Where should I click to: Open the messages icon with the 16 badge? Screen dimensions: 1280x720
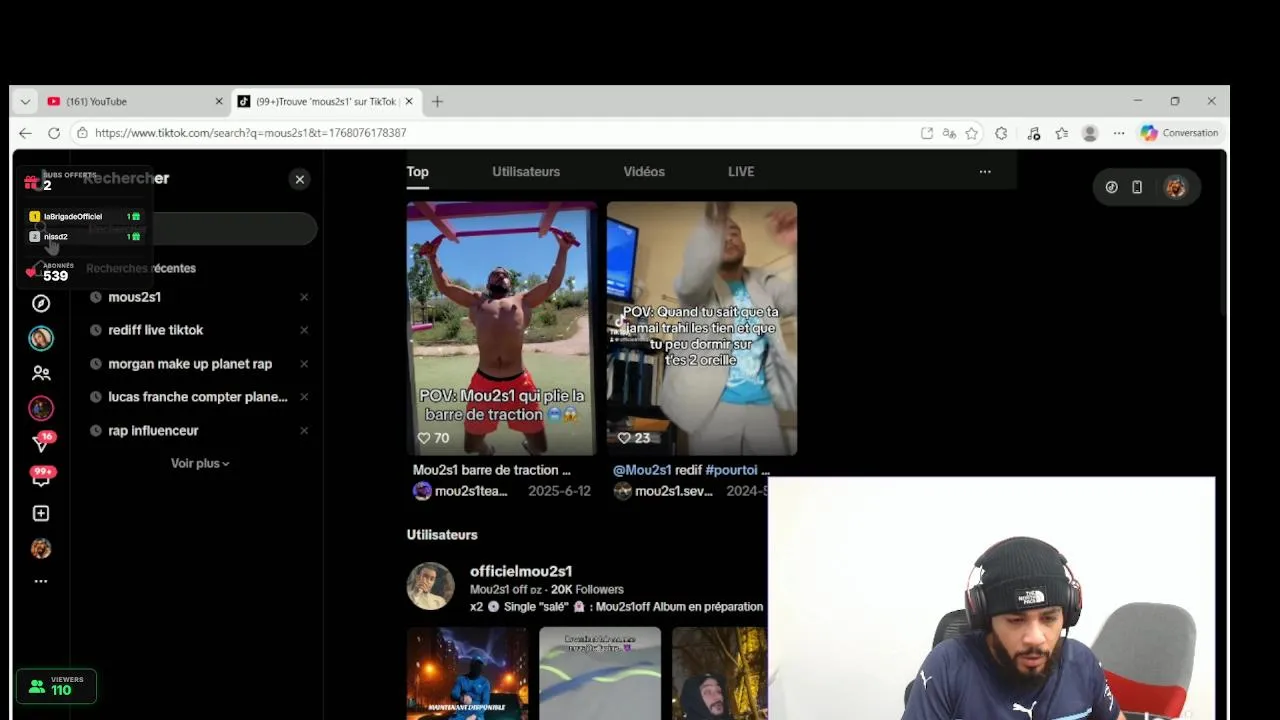click(41, 442)
